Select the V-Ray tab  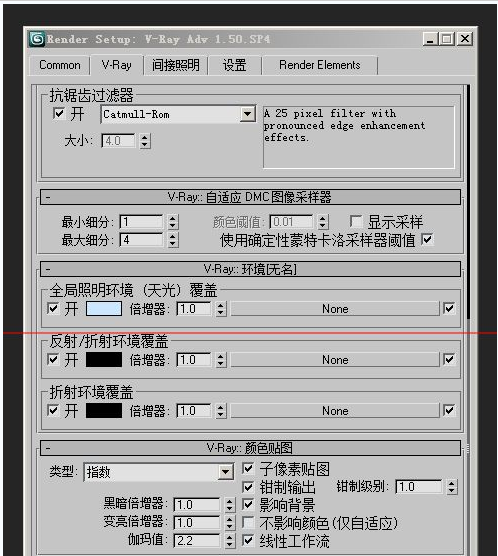pos(117,65)
